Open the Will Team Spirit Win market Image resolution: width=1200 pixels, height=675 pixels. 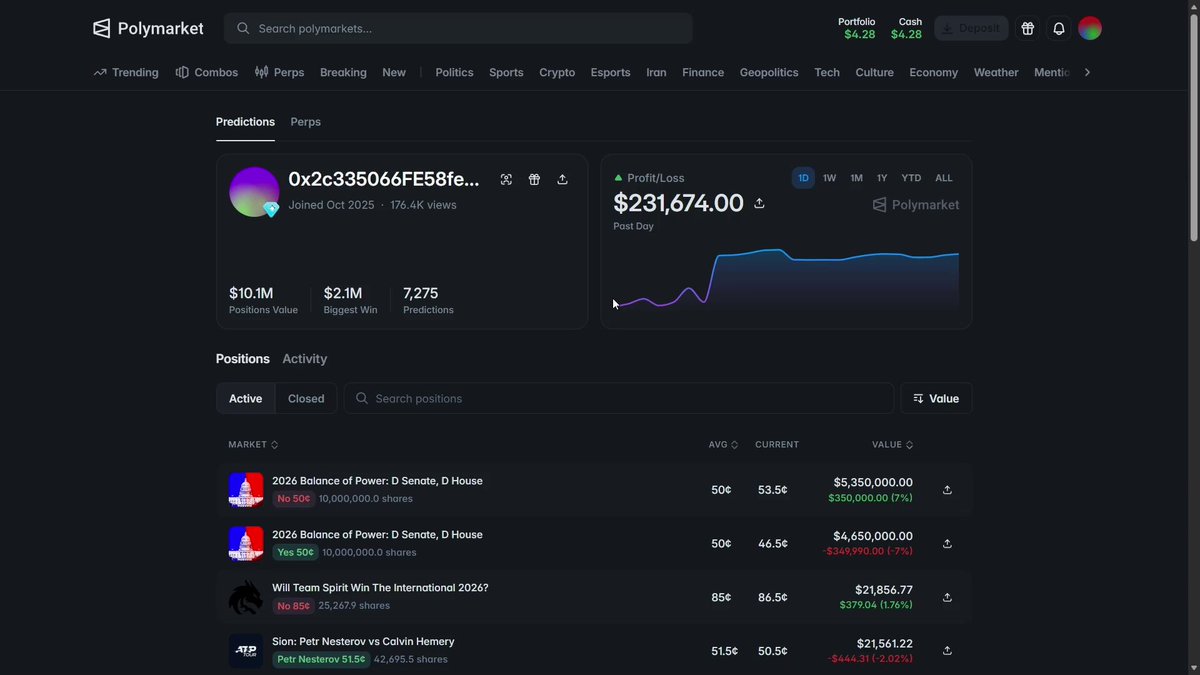pyautogui.click(x=380, y=588)
